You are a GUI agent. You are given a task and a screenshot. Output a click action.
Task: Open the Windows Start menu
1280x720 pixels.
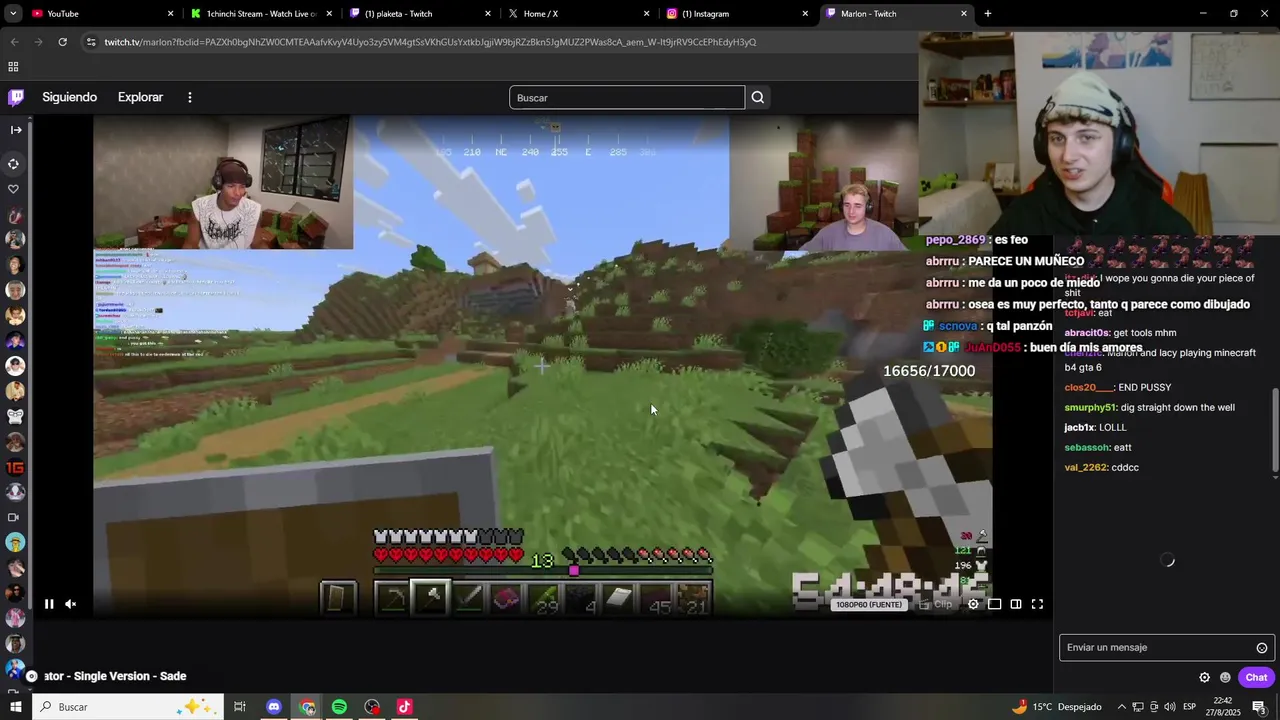pos(15,707)
